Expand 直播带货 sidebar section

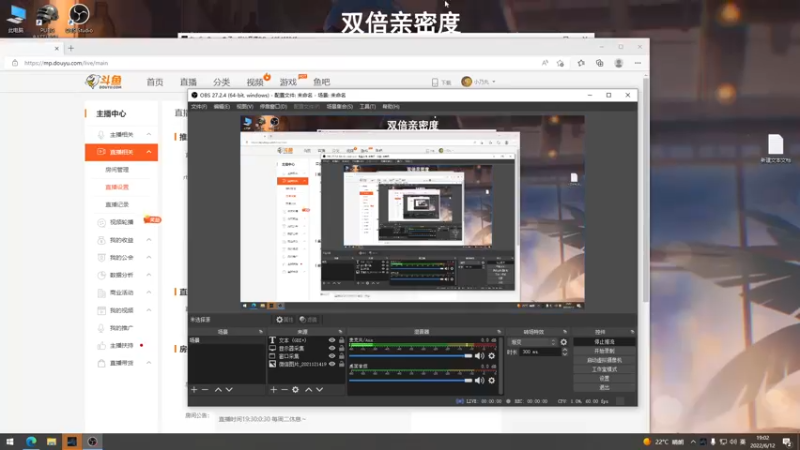[149, 363]
